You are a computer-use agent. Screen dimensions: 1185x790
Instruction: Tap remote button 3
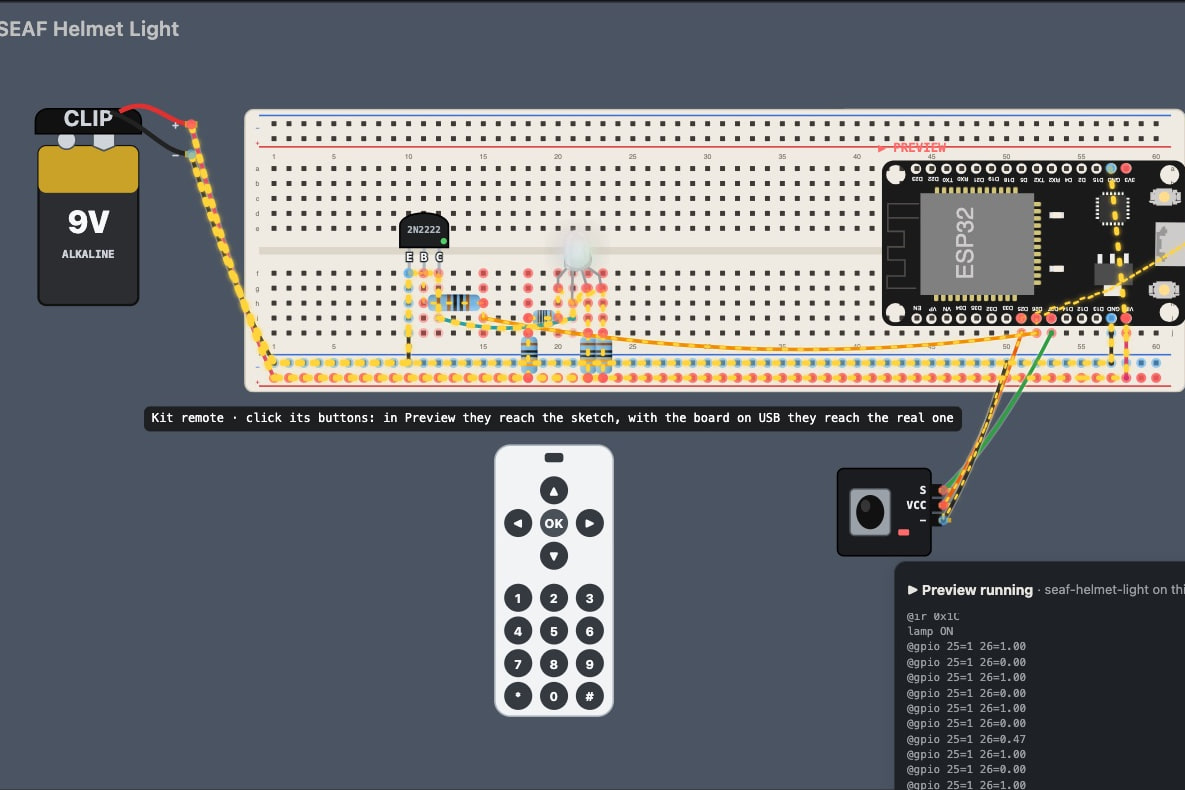point(589,599)
